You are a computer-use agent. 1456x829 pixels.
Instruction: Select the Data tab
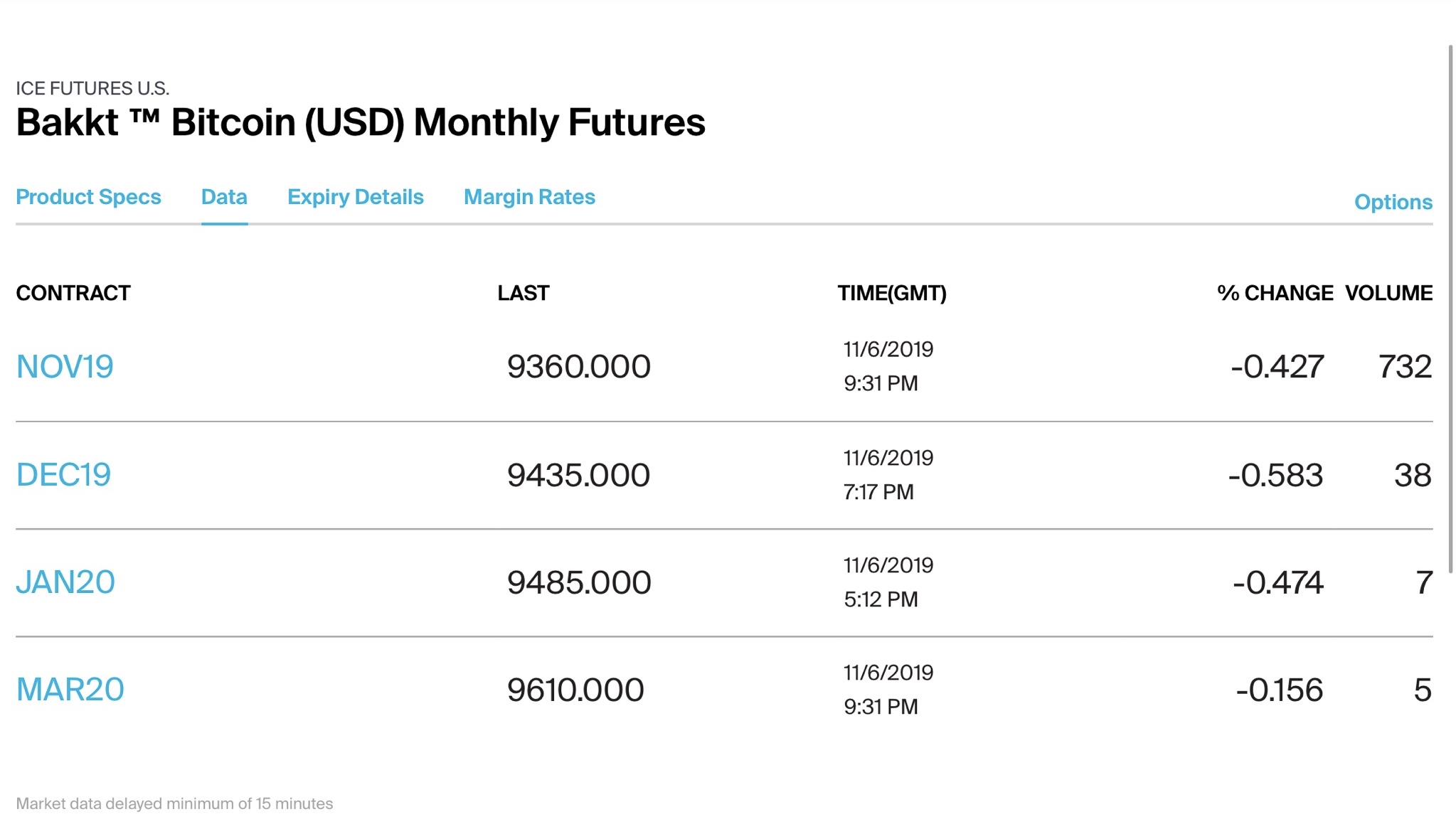(224, 197)
